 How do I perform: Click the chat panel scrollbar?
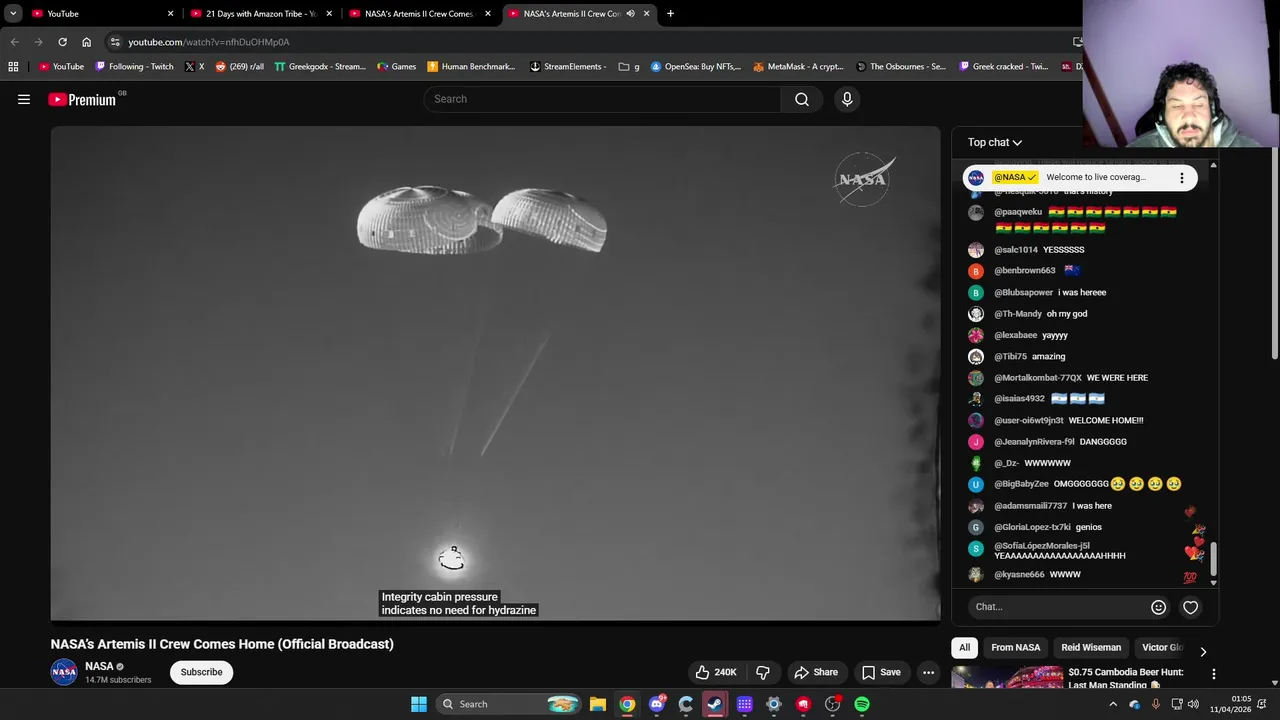(1214, 561)
